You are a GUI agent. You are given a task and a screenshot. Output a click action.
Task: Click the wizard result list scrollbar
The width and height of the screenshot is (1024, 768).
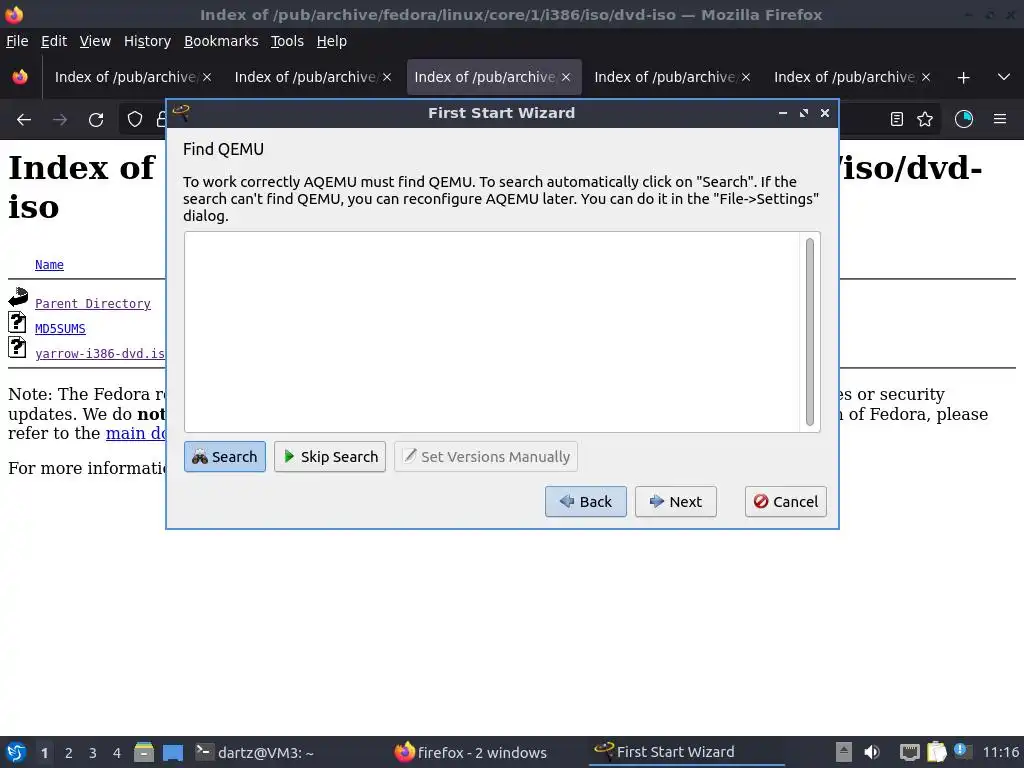[x=810, y=332]
